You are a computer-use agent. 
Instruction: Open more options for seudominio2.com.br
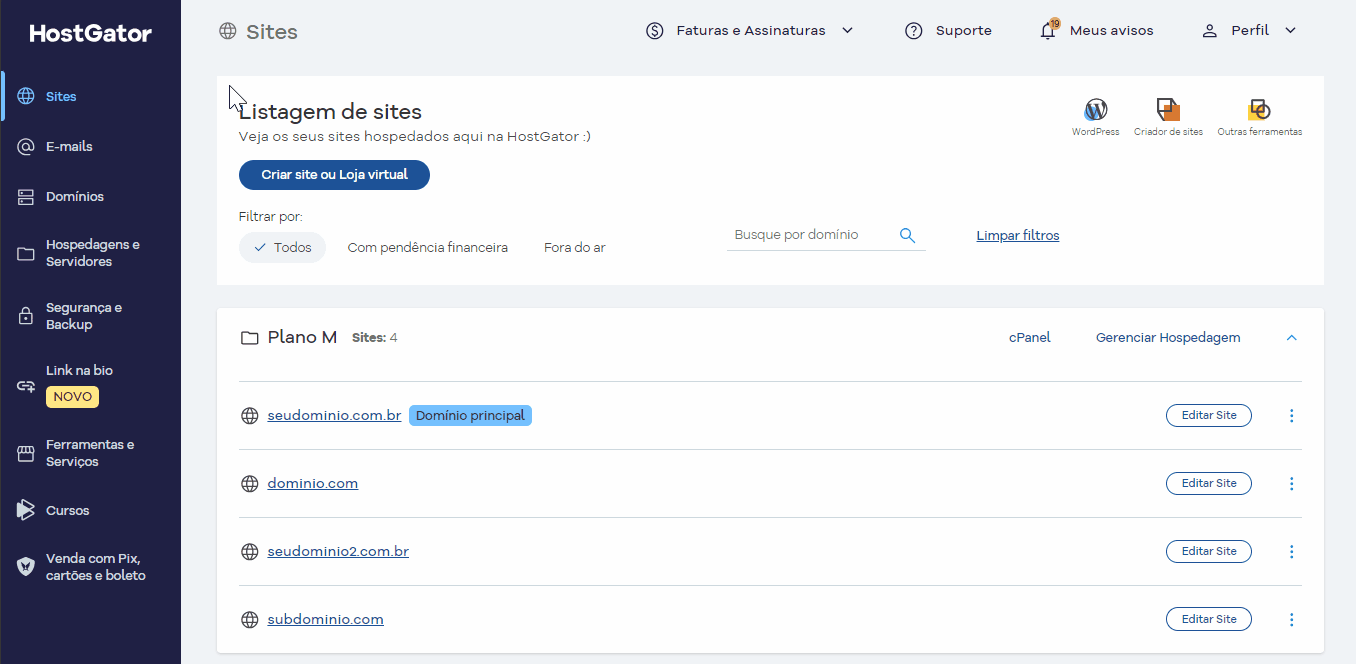(x=1291, y=551)
